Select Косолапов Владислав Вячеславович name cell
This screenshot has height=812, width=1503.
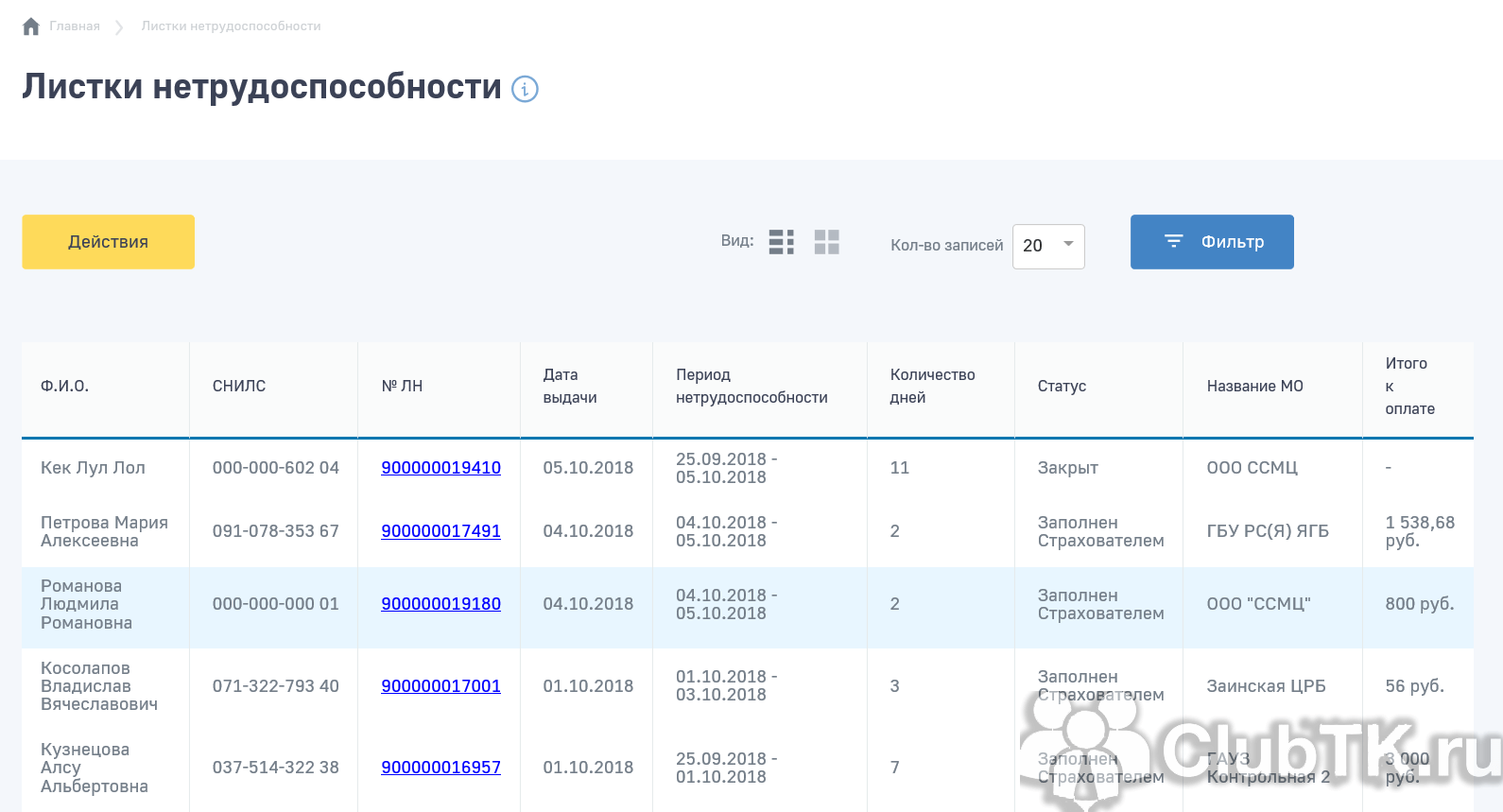tap(99, 686)
